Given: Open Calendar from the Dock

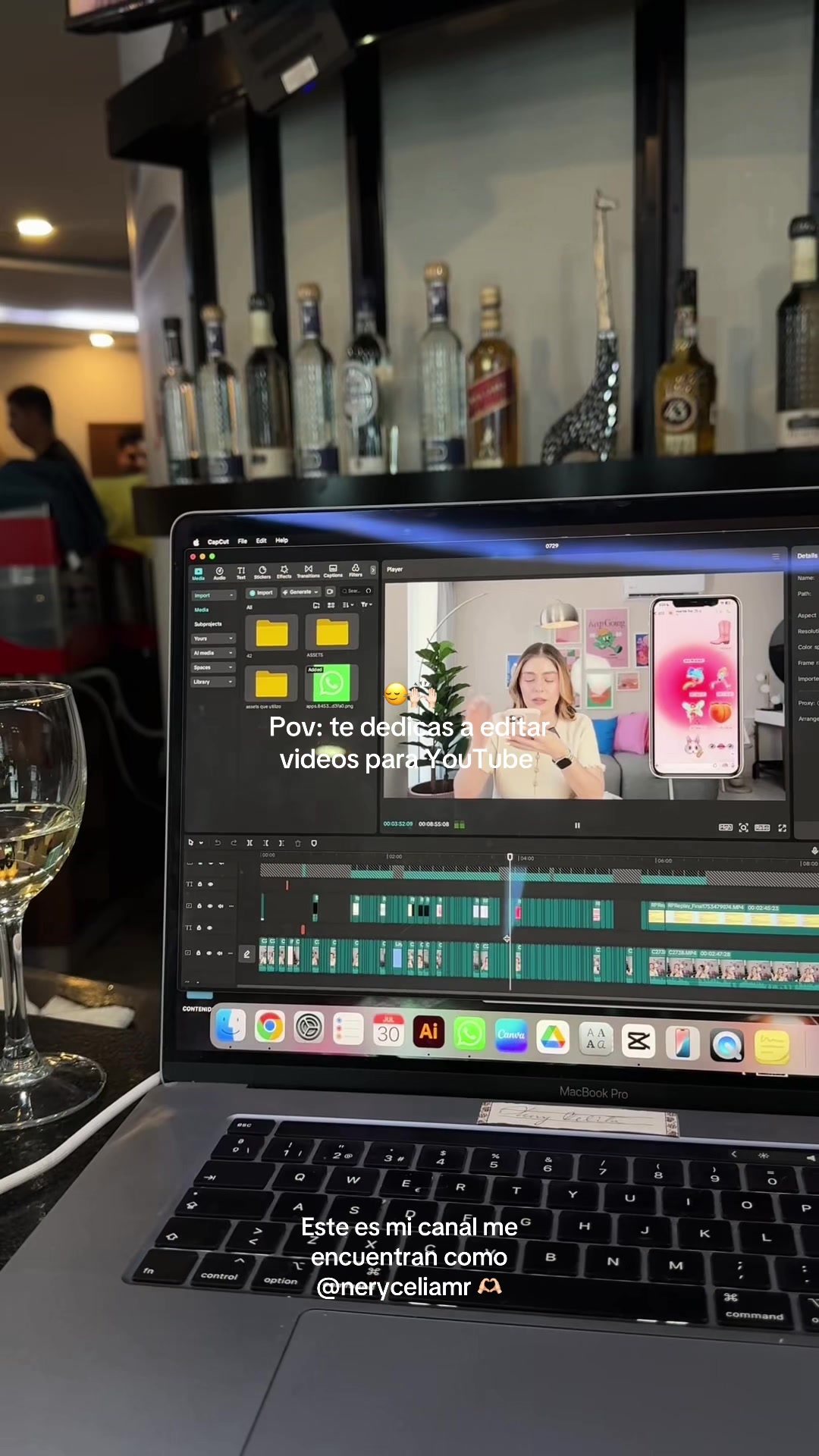Looking at the screenshot, I should coord(388,1030).
